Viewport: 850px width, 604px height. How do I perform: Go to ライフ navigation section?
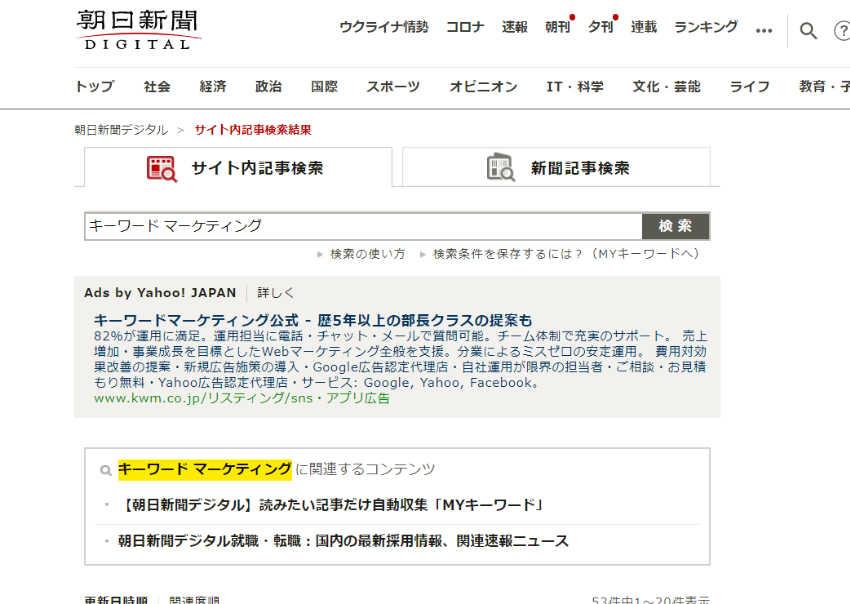click(749, 87)
